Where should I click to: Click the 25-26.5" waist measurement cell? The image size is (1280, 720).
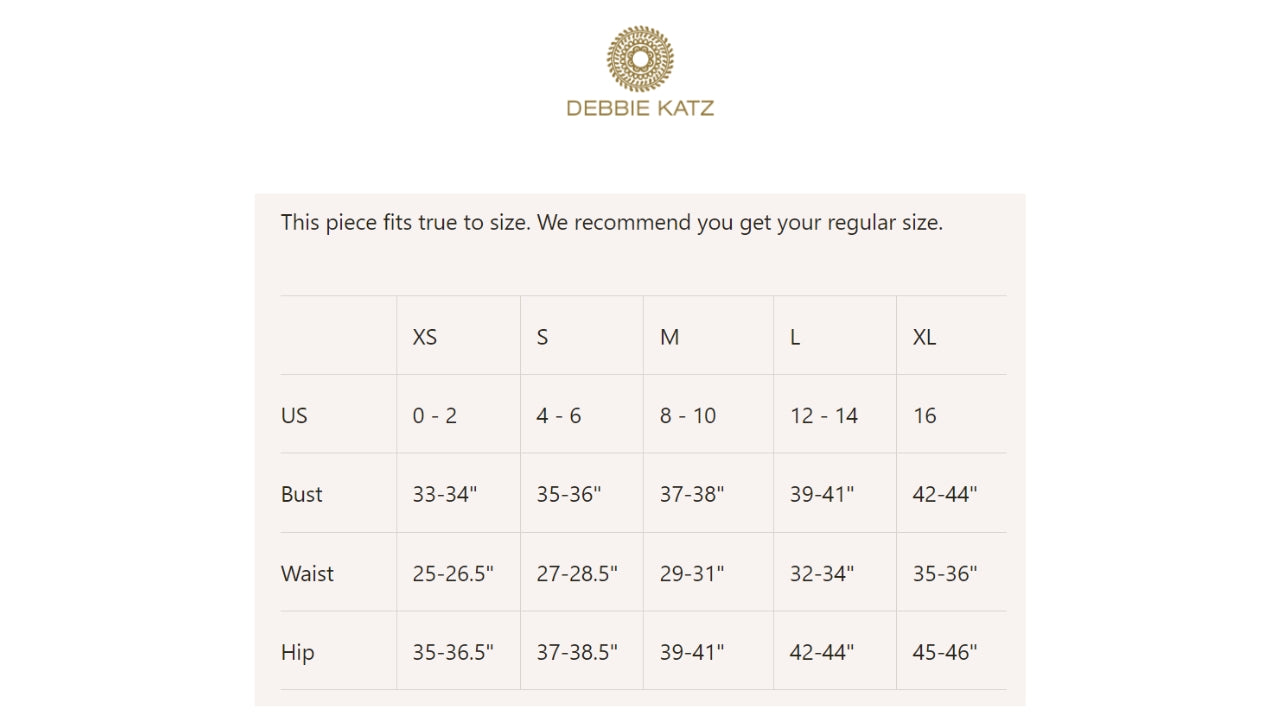click(453, 574)
